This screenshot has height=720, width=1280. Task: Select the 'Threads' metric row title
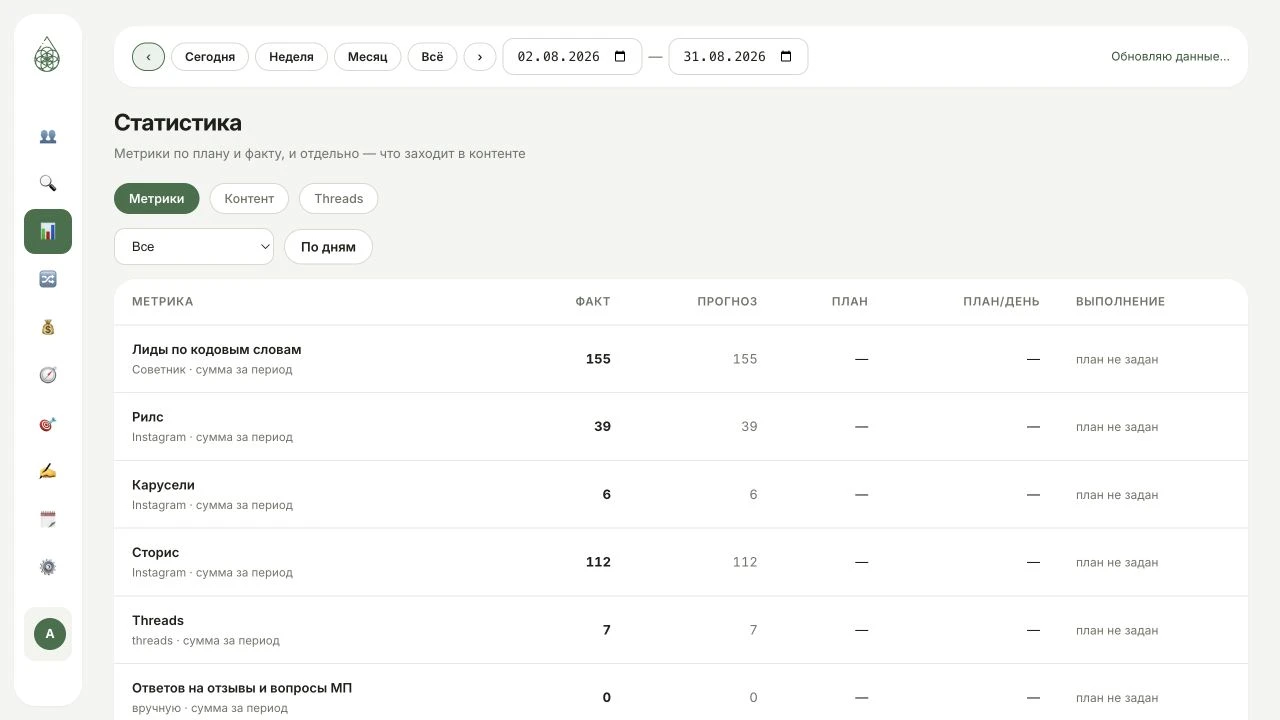click(158, 621)
